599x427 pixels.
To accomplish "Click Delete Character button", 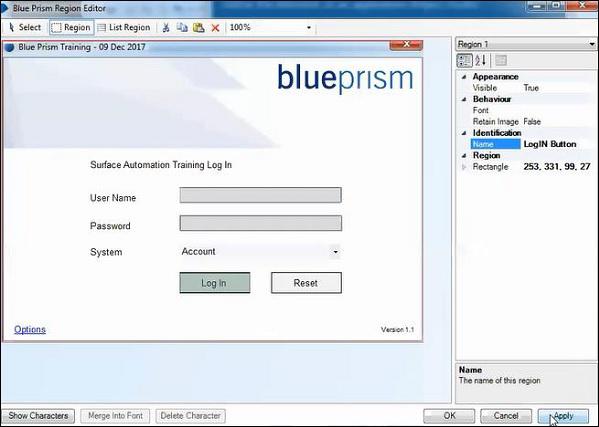I will [x=191, y=416].
